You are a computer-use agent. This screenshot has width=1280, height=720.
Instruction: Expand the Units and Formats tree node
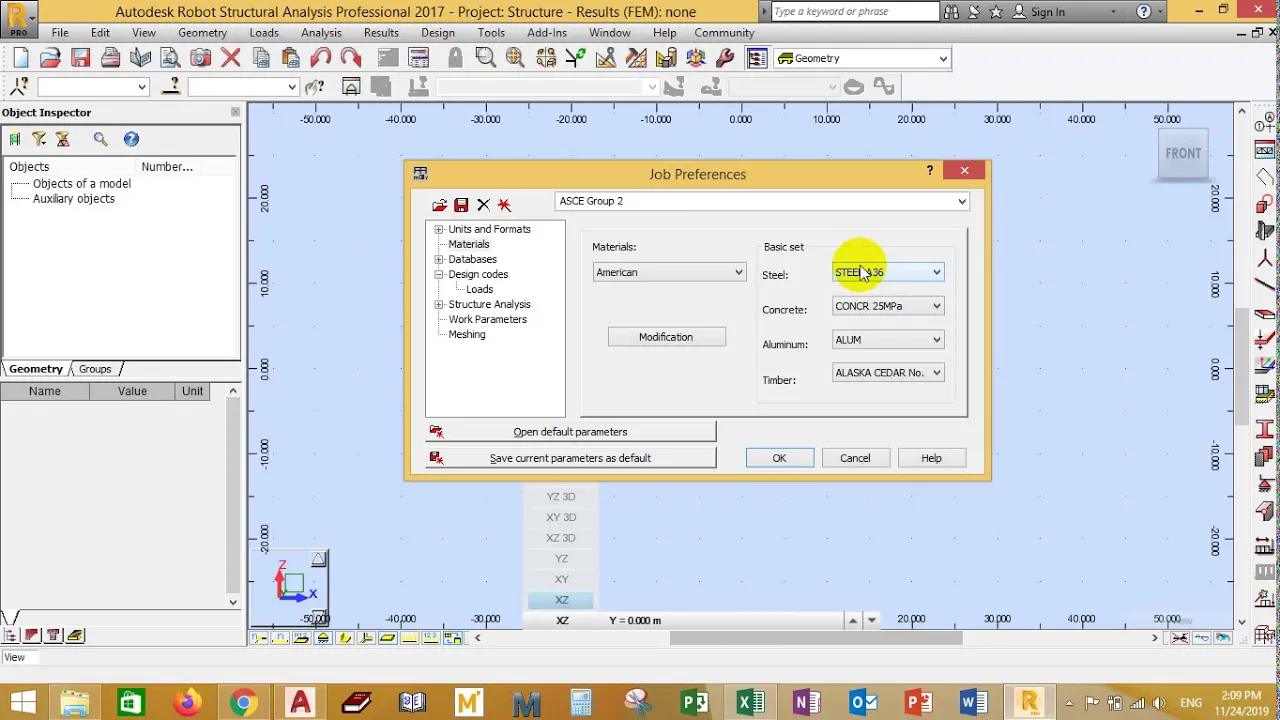point(439,229)
